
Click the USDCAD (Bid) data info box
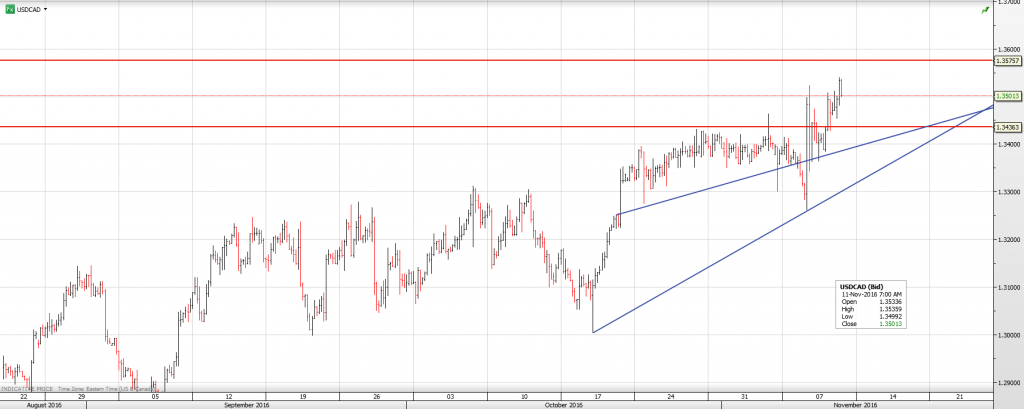click(x=873, y=305)
